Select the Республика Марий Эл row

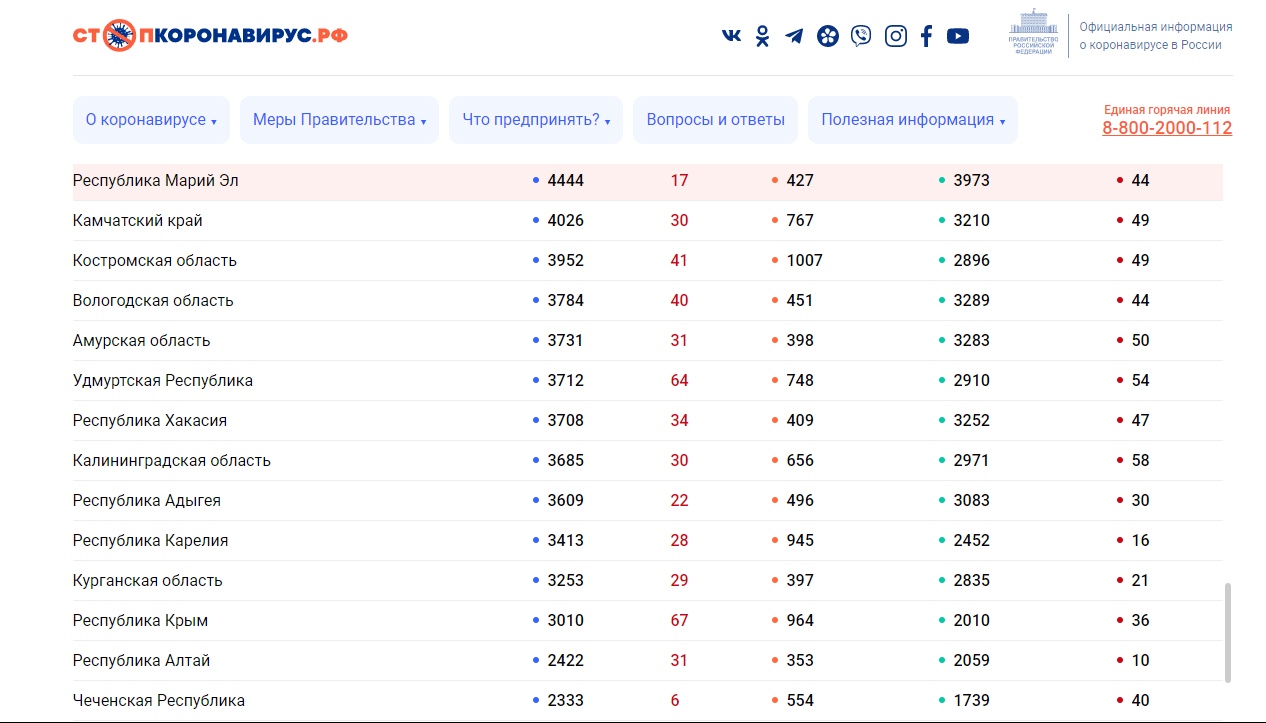tap(156, 181)
